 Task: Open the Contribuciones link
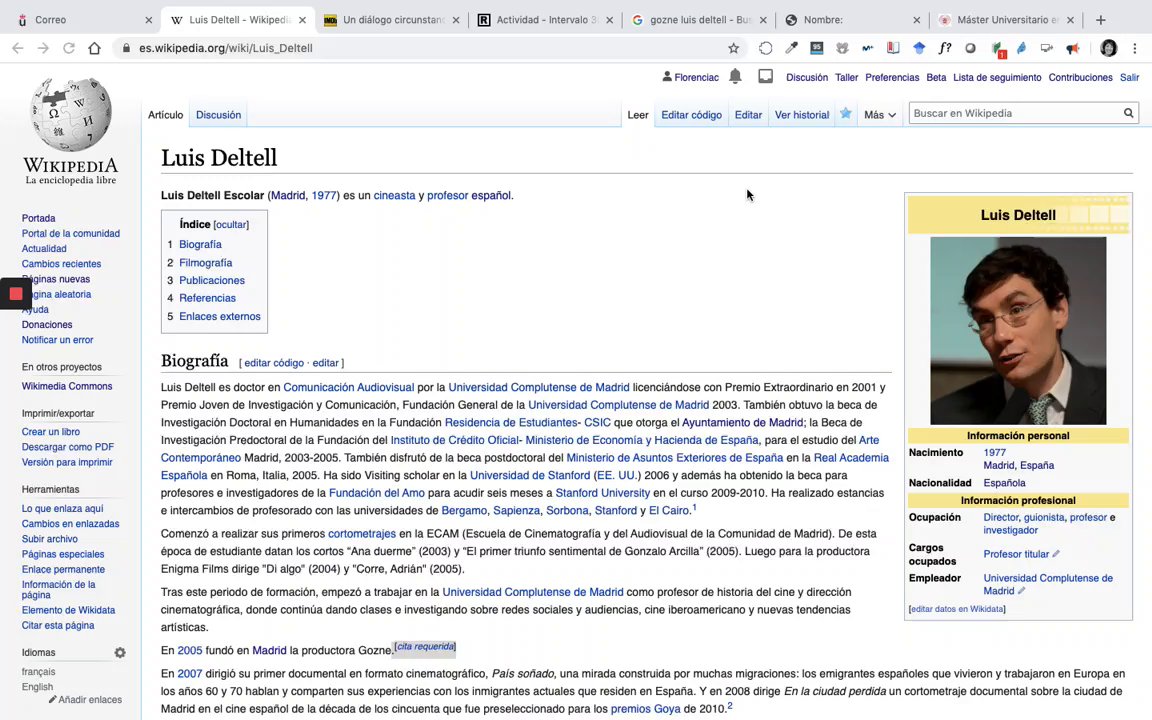(x=1080, y=77)
